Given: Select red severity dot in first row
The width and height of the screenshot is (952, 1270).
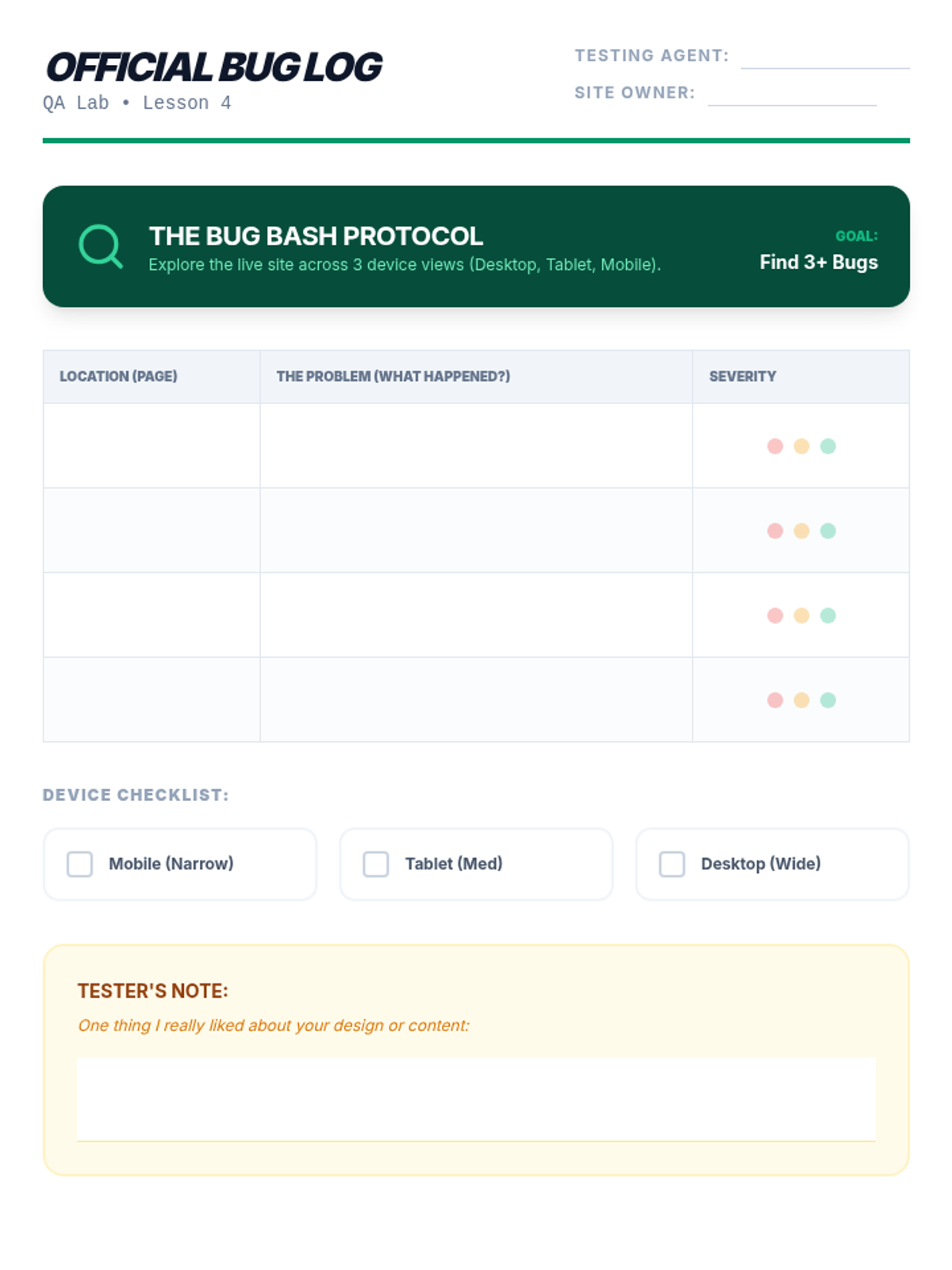Looking at the screenshot, I should 775,446.
